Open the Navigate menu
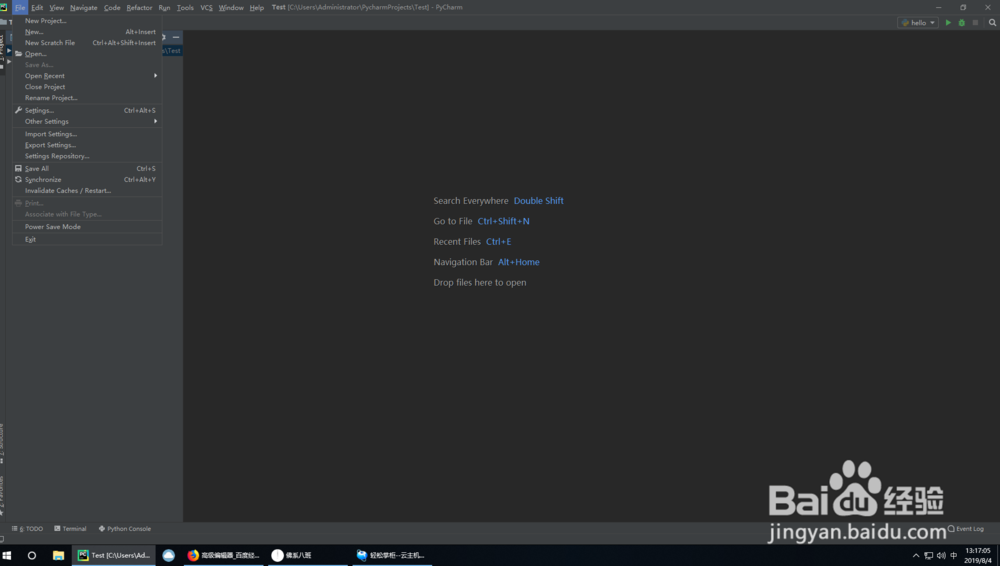The image size is (1000, 566). [84, 8]
